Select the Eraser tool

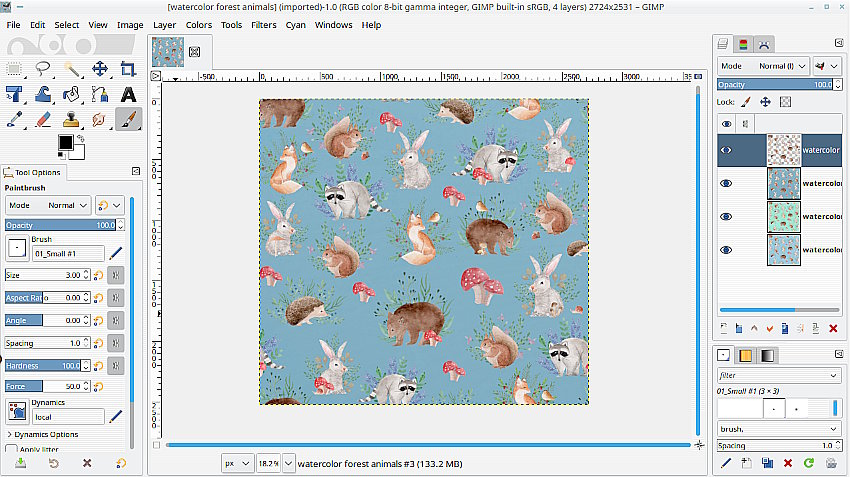[43, 120]
